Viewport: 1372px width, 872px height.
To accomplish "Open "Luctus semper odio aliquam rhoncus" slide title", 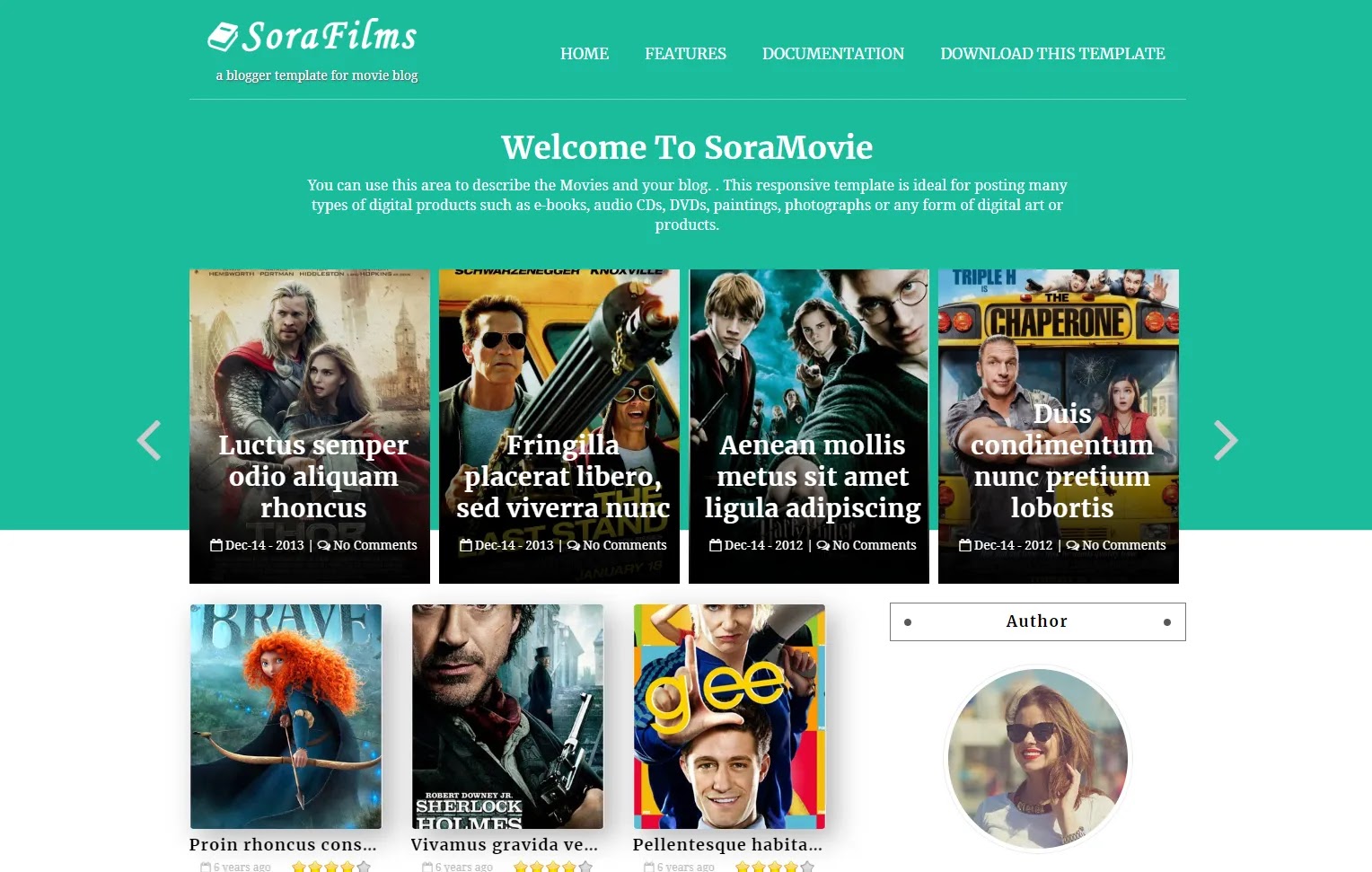I will 313,476.
